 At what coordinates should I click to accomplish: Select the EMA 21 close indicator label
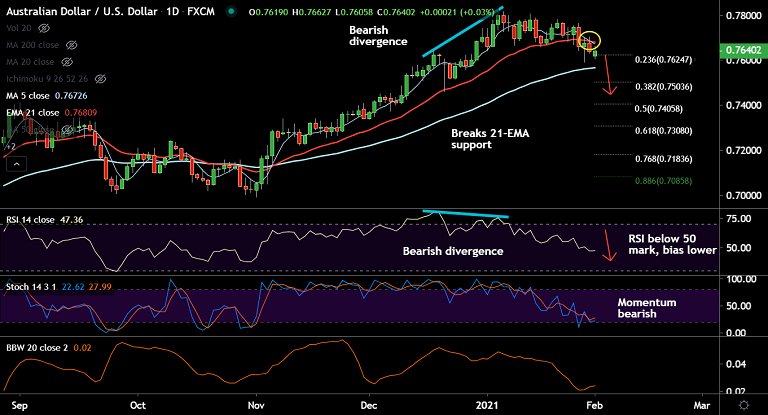(32, 113)
